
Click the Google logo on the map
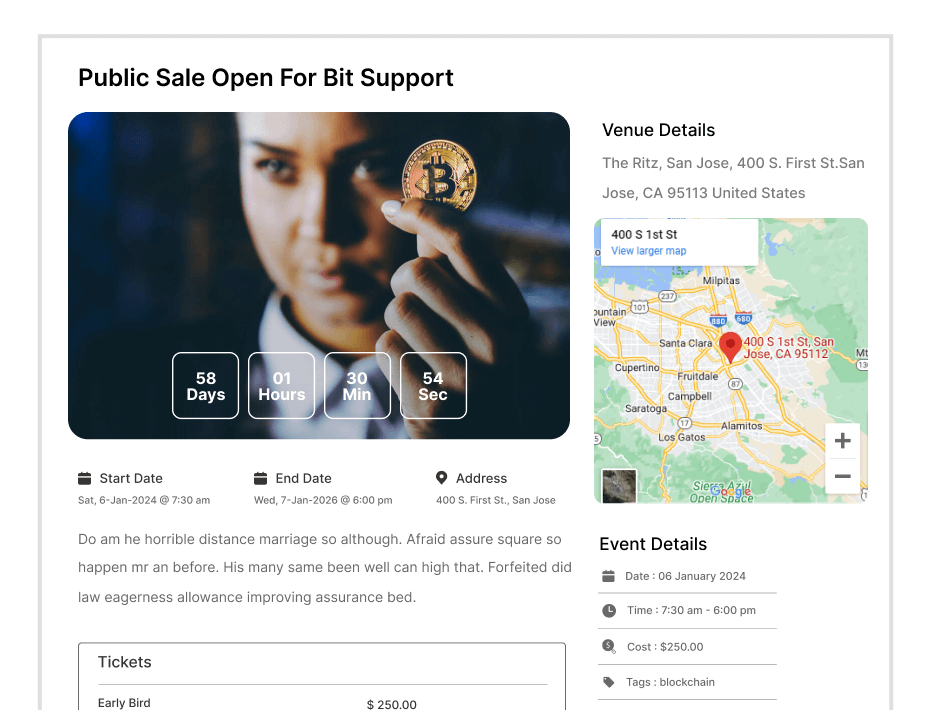click(x=731, y=491)
